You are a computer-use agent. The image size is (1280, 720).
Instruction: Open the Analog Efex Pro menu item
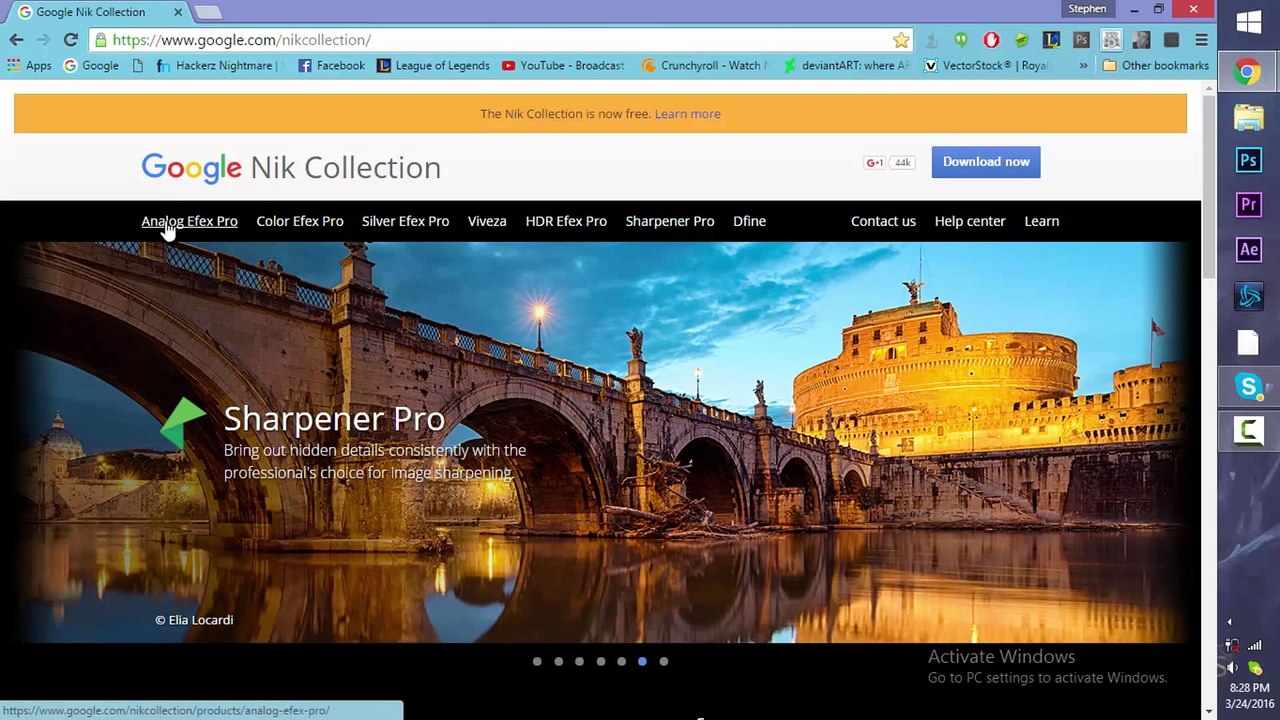(189, 221)
